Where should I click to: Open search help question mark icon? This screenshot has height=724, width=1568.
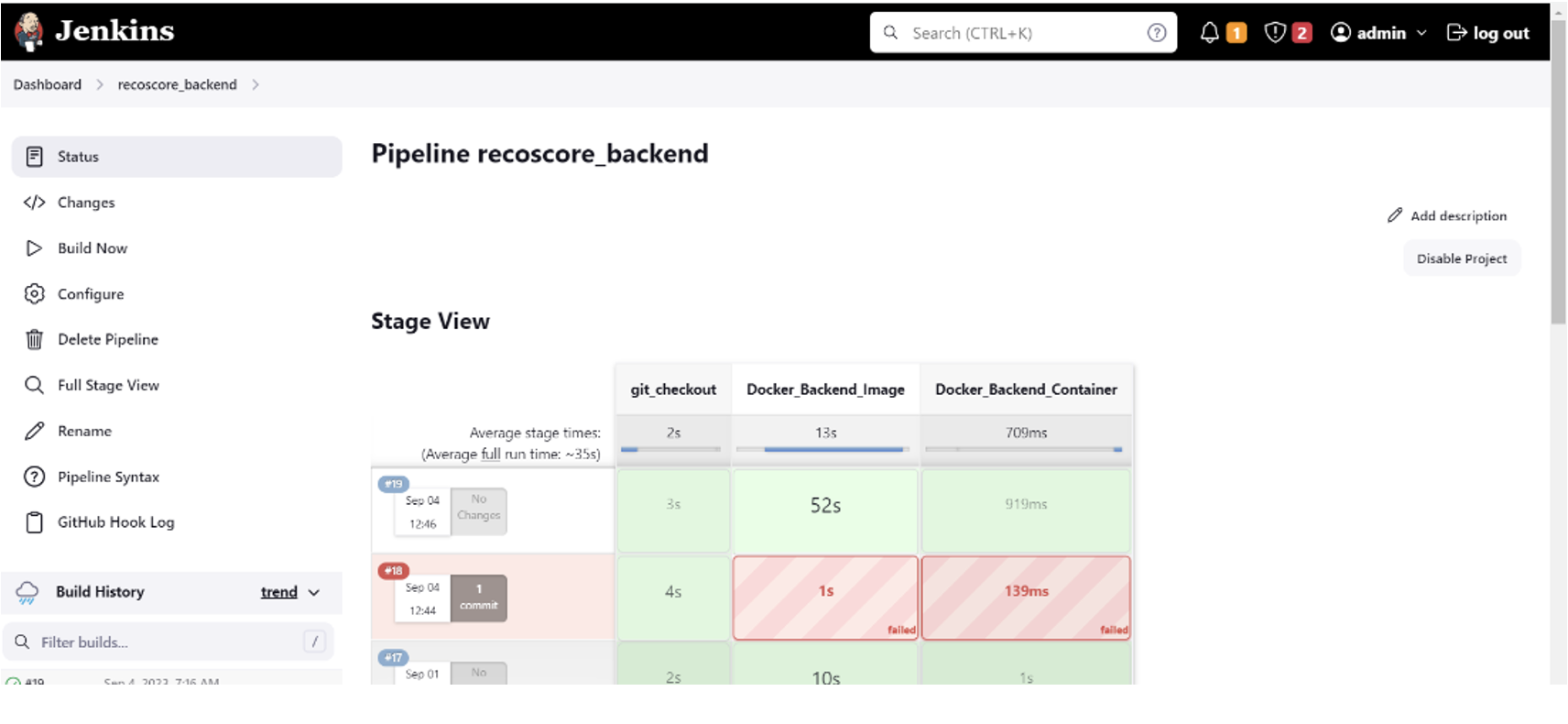click(1157, 33)
